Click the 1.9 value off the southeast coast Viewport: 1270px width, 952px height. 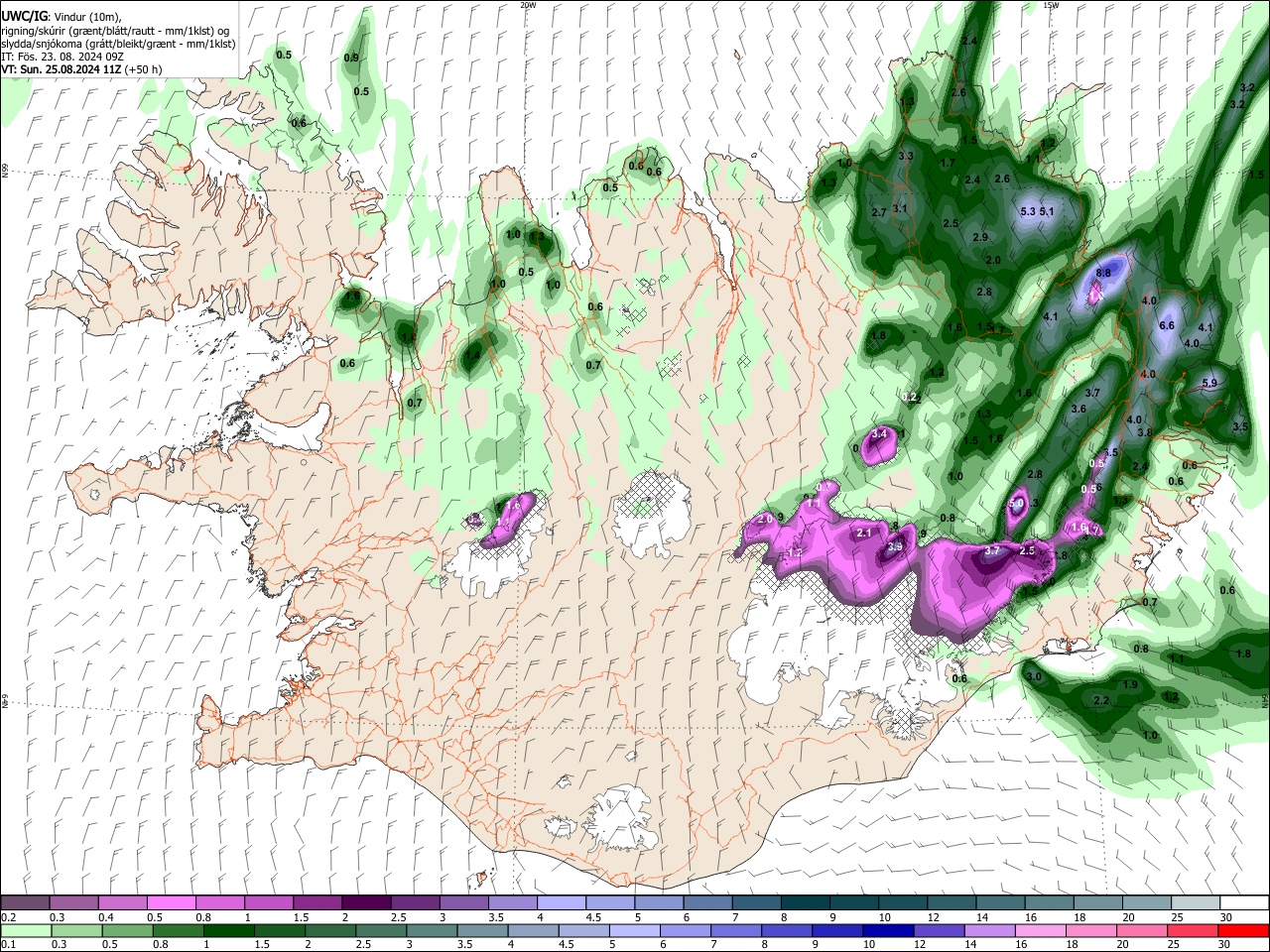(x=1130, y=685)
